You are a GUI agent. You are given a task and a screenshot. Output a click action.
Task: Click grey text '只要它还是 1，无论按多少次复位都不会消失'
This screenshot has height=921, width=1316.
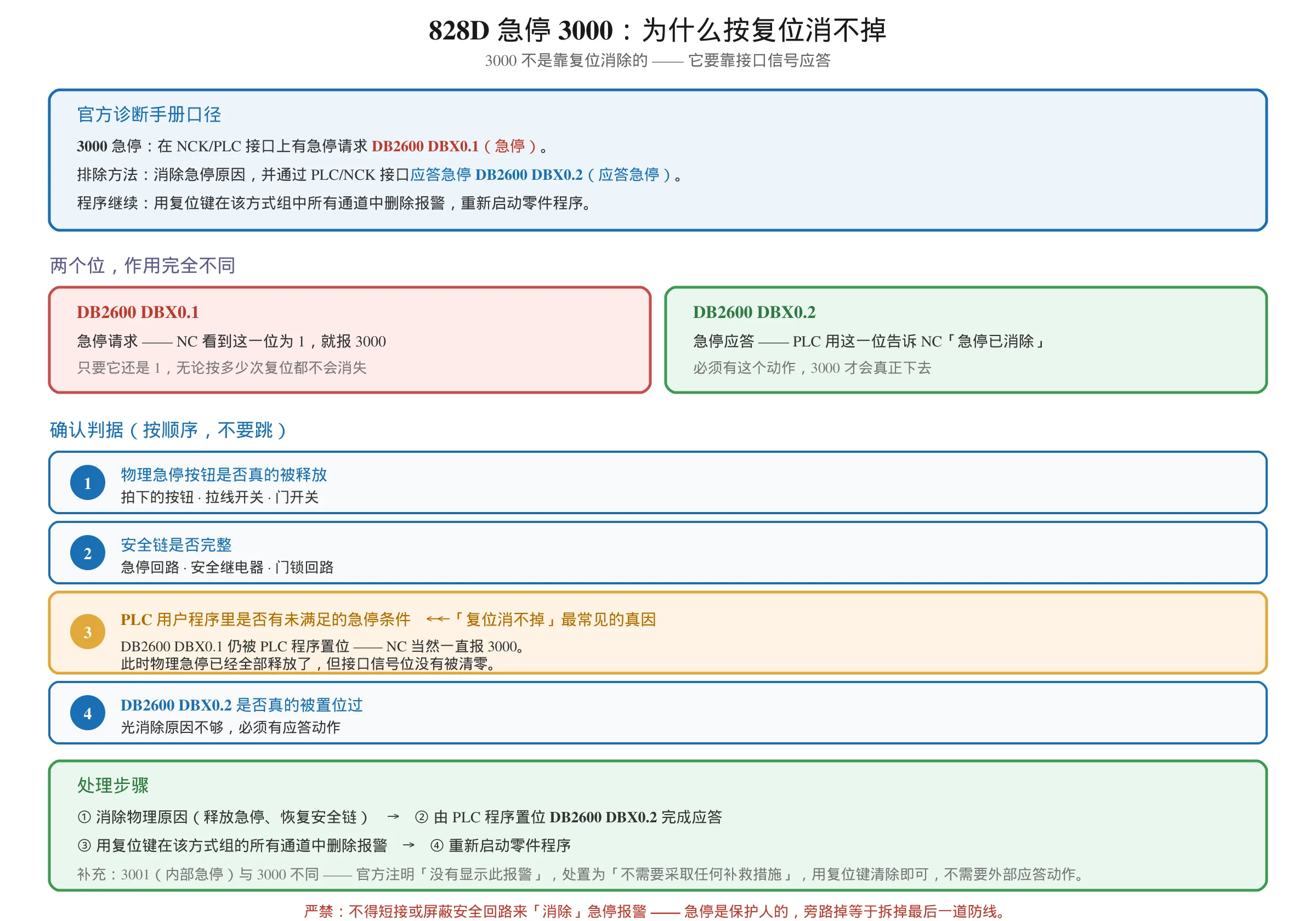222,368
